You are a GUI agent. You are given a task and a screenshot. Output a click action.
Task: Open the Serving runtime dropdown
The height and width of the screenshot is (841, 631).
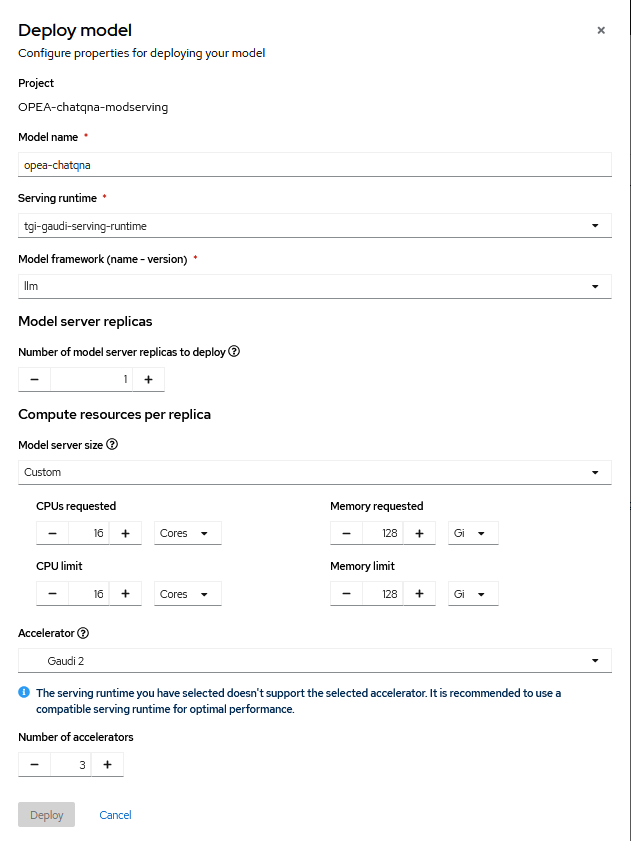[x=315, y=226]
